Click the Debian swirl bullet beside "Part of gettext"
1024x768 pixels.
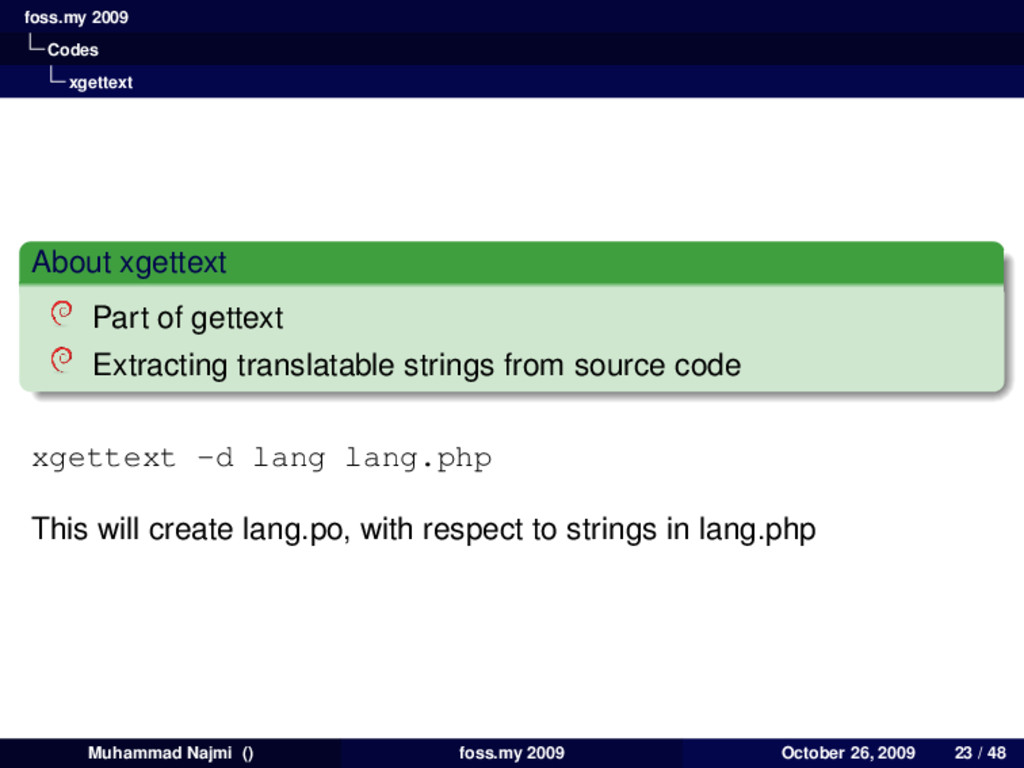click(x=61, y=315)
